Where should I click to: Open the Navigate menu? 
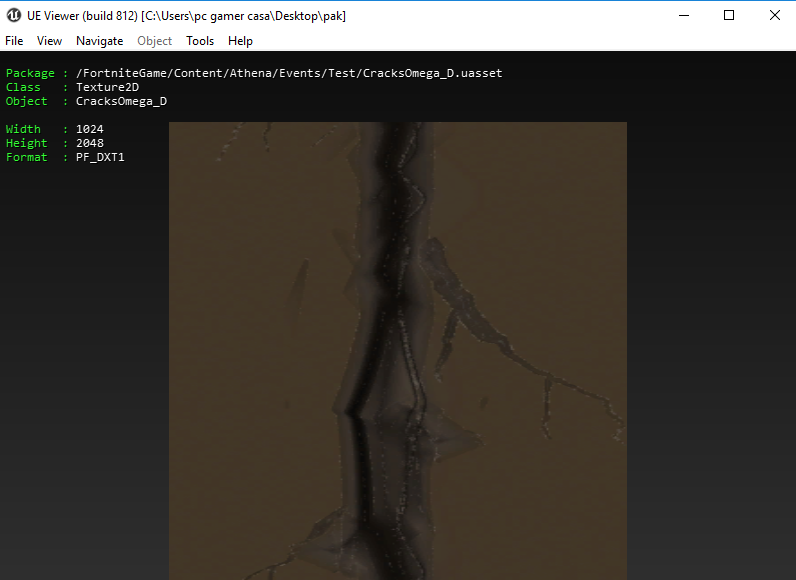(100, 41)
